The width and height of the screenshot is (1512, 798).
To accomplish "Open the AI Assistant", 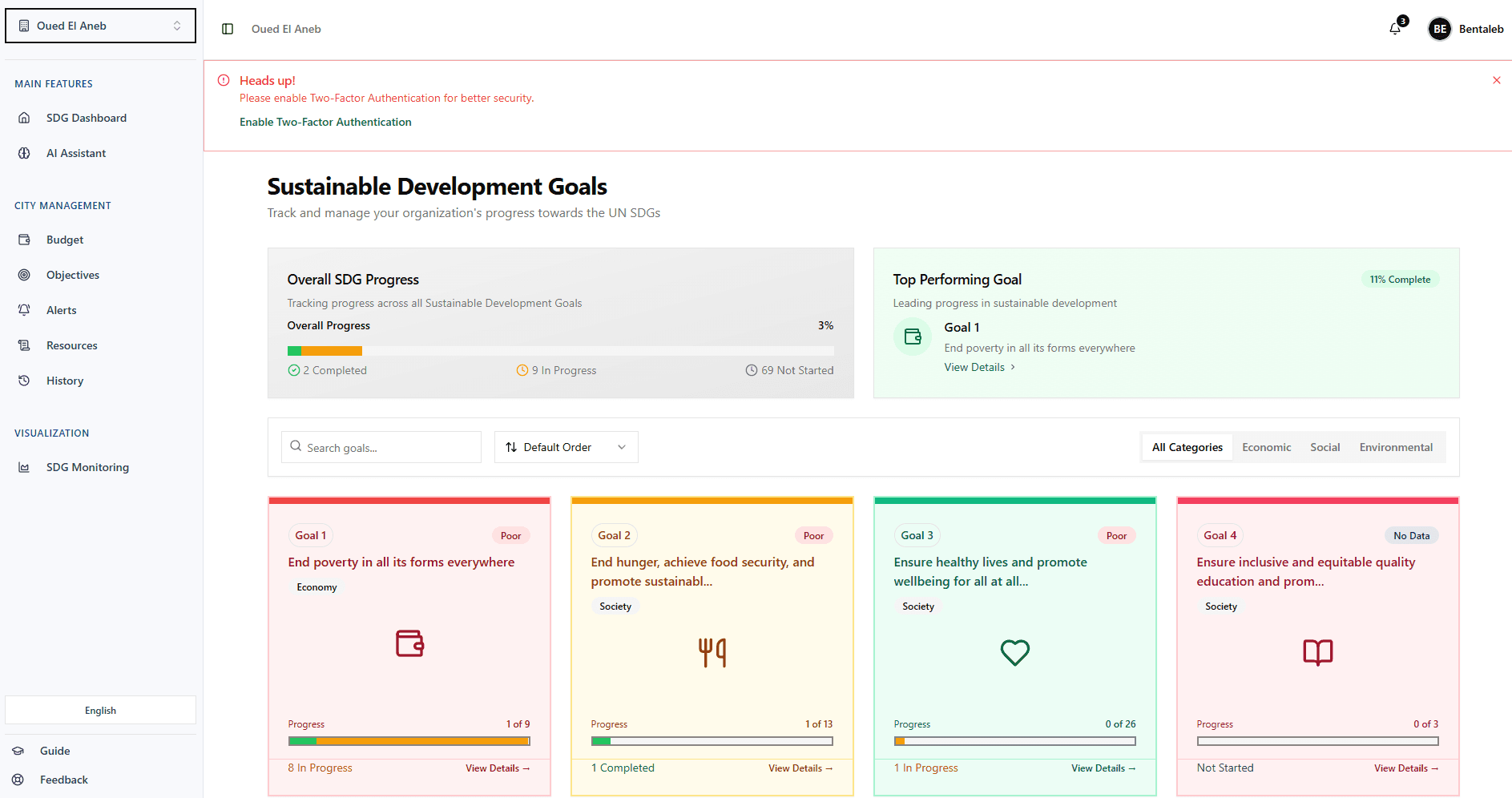I will click(x=76, y=153).
